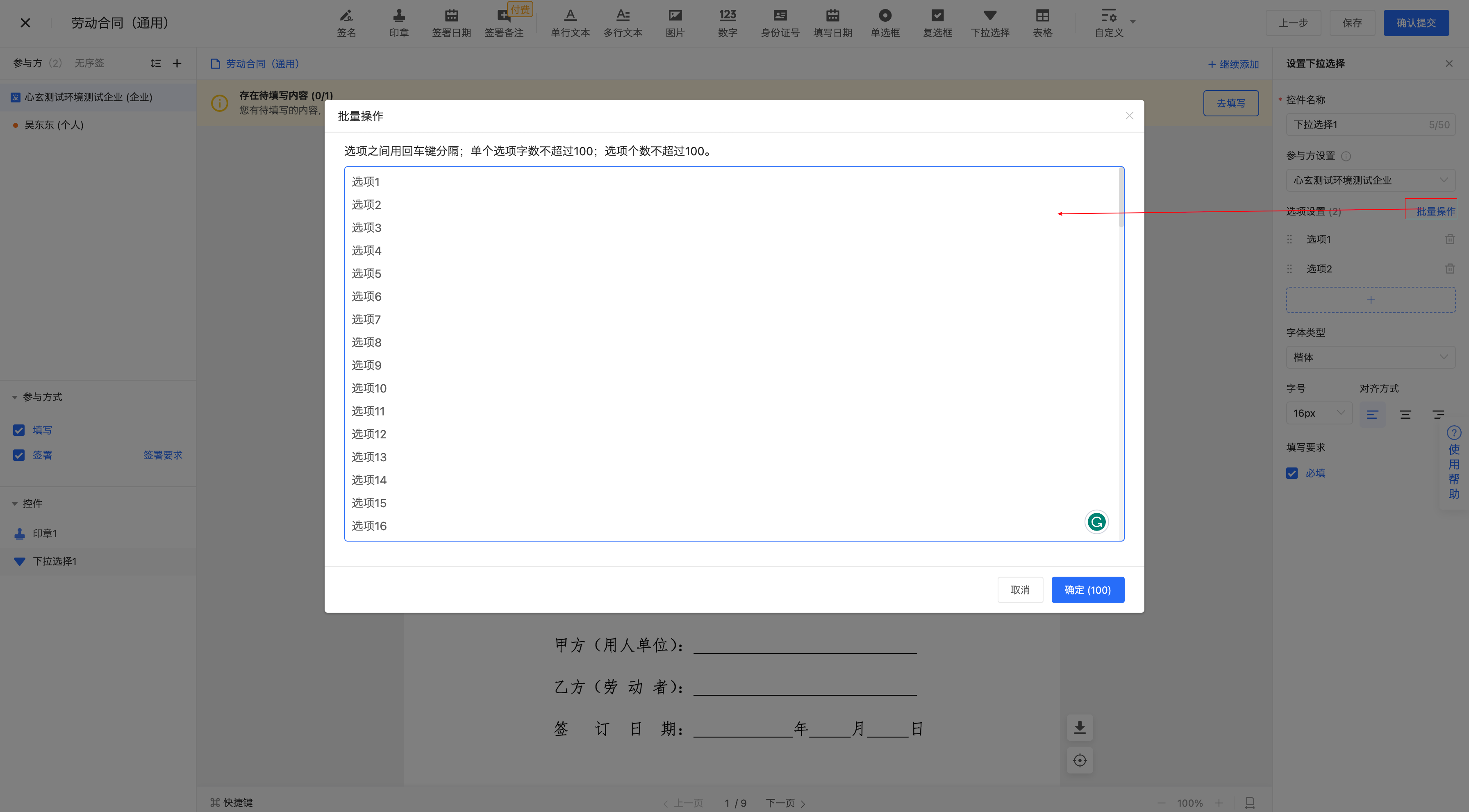The image size is (1469, 812).
Task: Click the drag handle of 选项2
Action: tap(1289, 268)
